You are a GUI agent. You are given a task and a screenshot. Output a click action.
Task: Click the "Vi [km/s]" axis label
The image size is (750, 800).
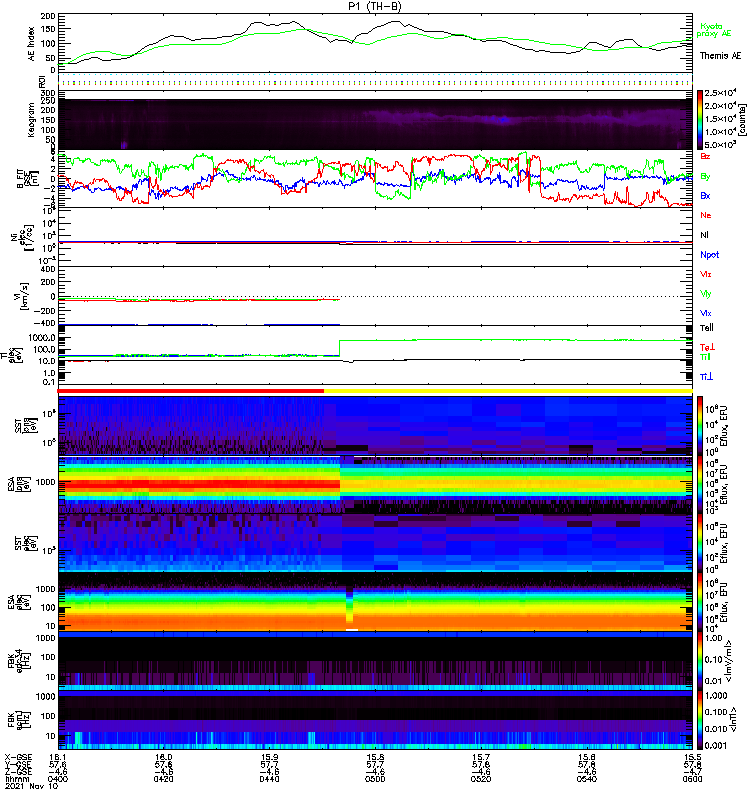click(22, 296)
